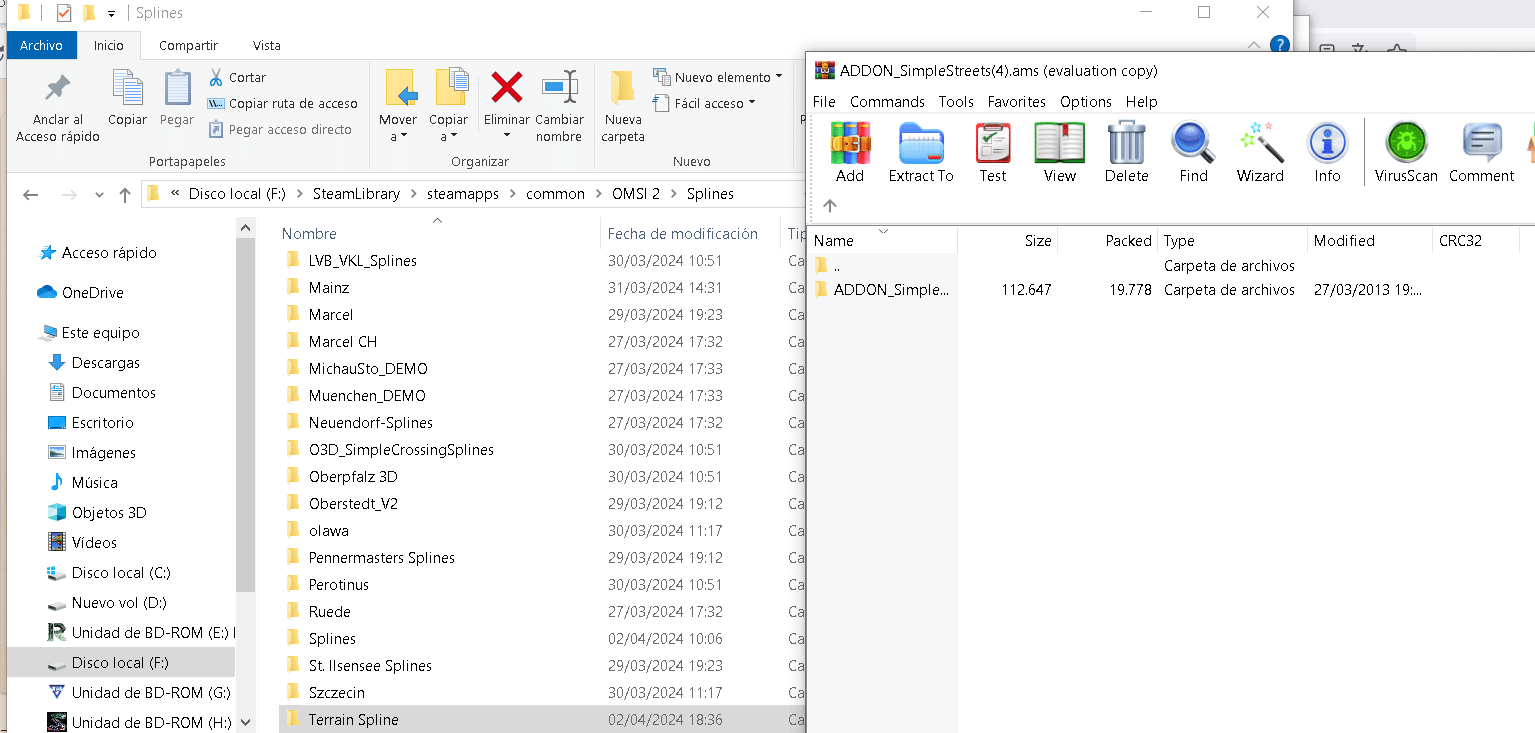Click the VirusScan bug icon
Screen dimensions: 1535x733
1406,143
